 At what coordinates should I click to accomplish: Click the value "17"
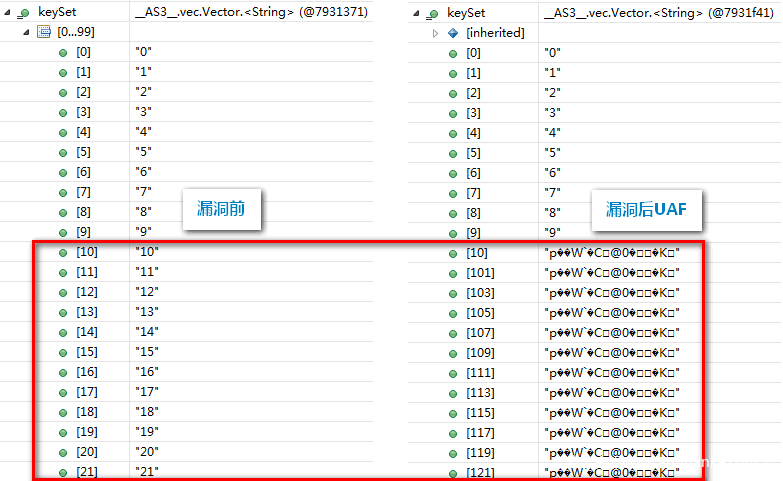coord(147,392)
